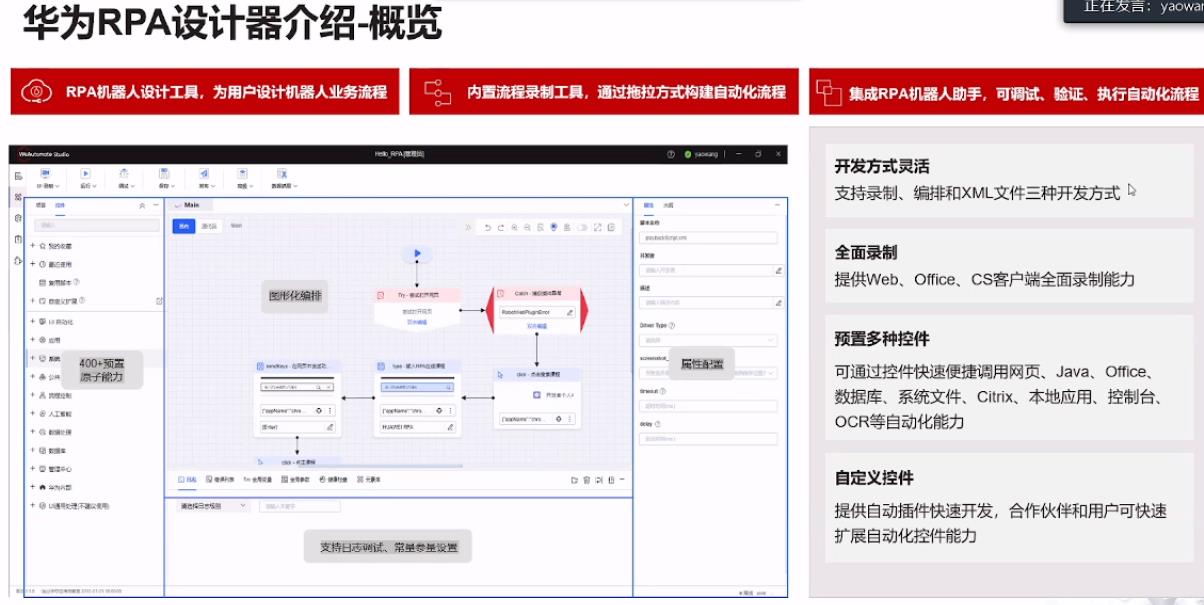The height and width of the screenshot is (605, 1204).
Task: Expand the 最近使用 tree node
Action: [x=32, y=264]
